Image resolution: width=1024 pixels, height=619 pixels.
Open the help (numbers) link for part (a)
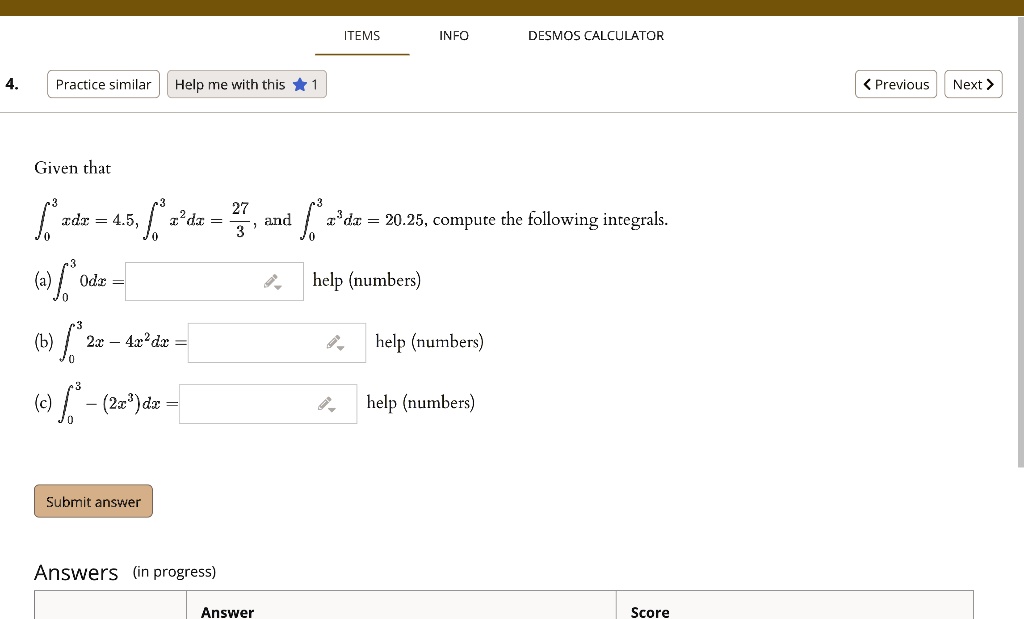(x=366, y=280)
